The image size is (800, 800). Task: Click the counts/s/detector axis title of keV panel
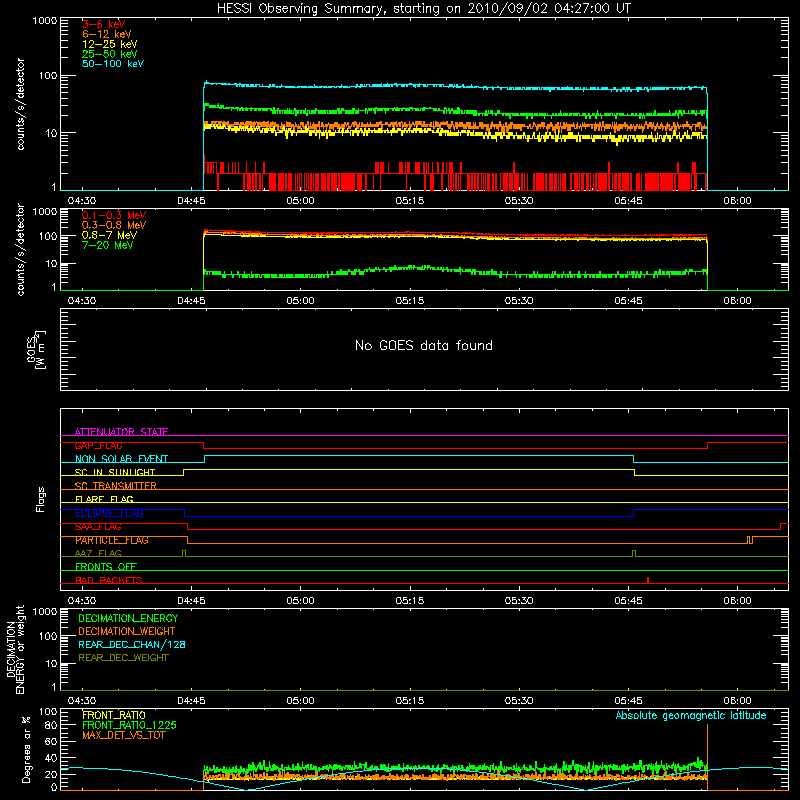(x=20, y=104)
